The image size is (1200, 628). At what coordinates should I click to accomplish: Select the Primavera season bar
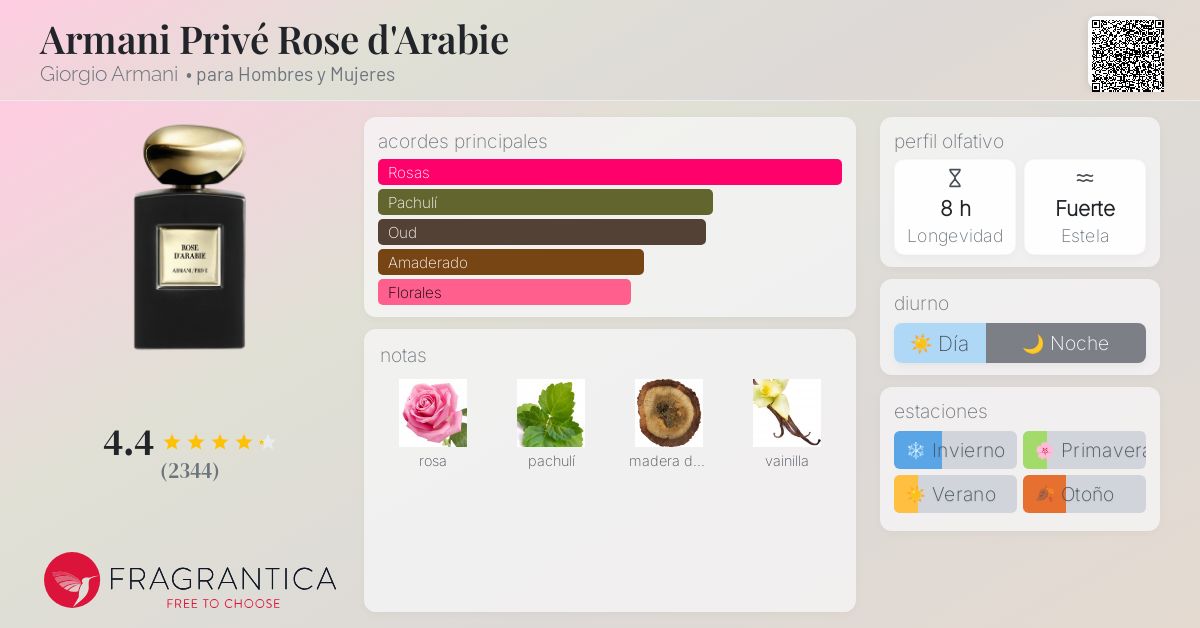[1084, 450]
